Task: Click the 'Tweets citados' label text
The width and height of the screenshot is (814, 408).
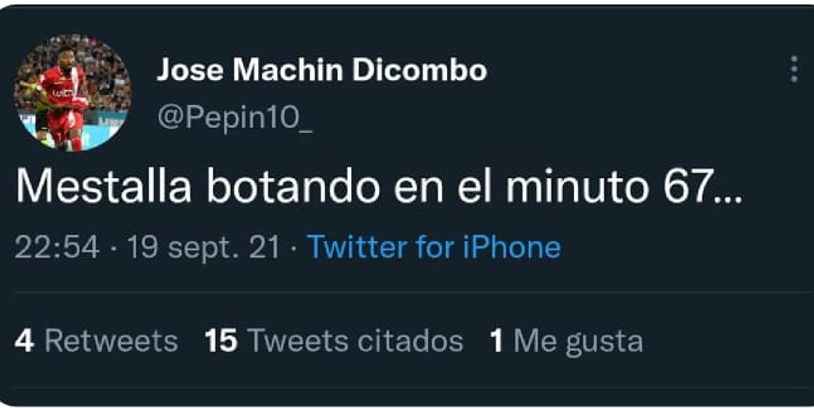Action: click(356, 341)
